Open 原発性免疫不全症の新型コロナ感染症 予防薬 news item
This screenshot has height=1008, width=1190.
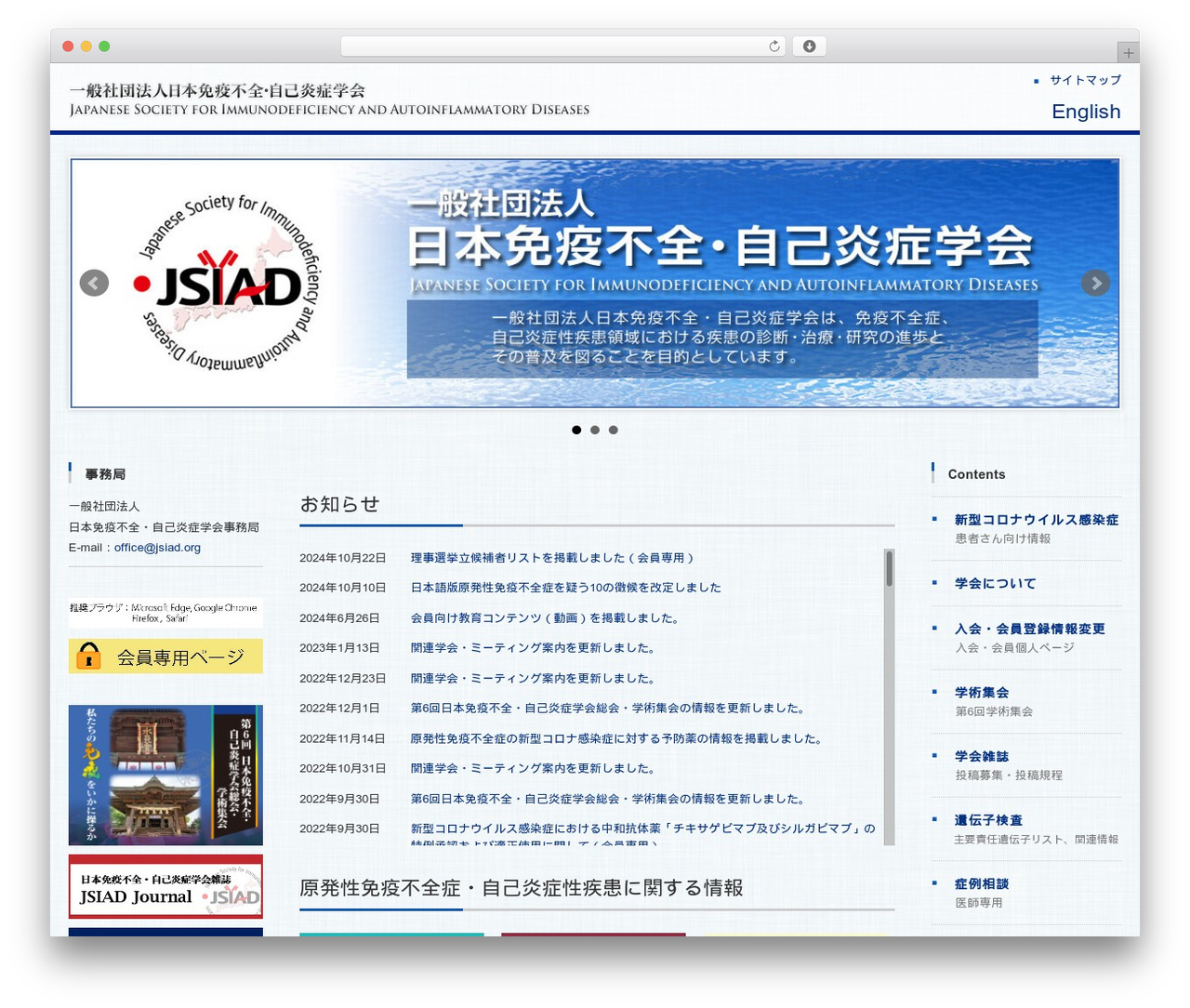[x=617, y=739]
